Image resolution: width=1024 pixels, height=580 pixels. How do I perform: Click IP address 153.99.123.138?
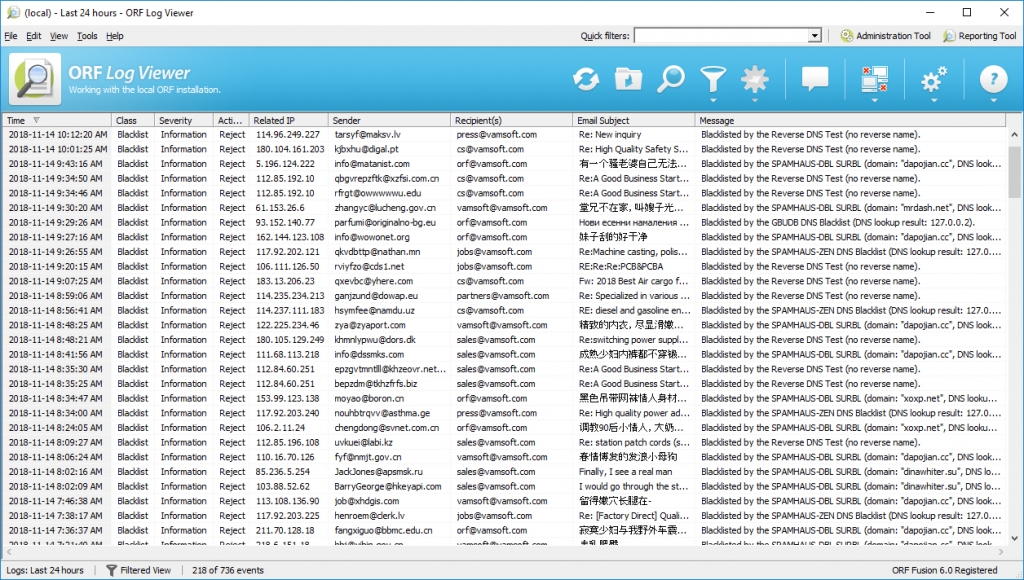pos(288,398)
